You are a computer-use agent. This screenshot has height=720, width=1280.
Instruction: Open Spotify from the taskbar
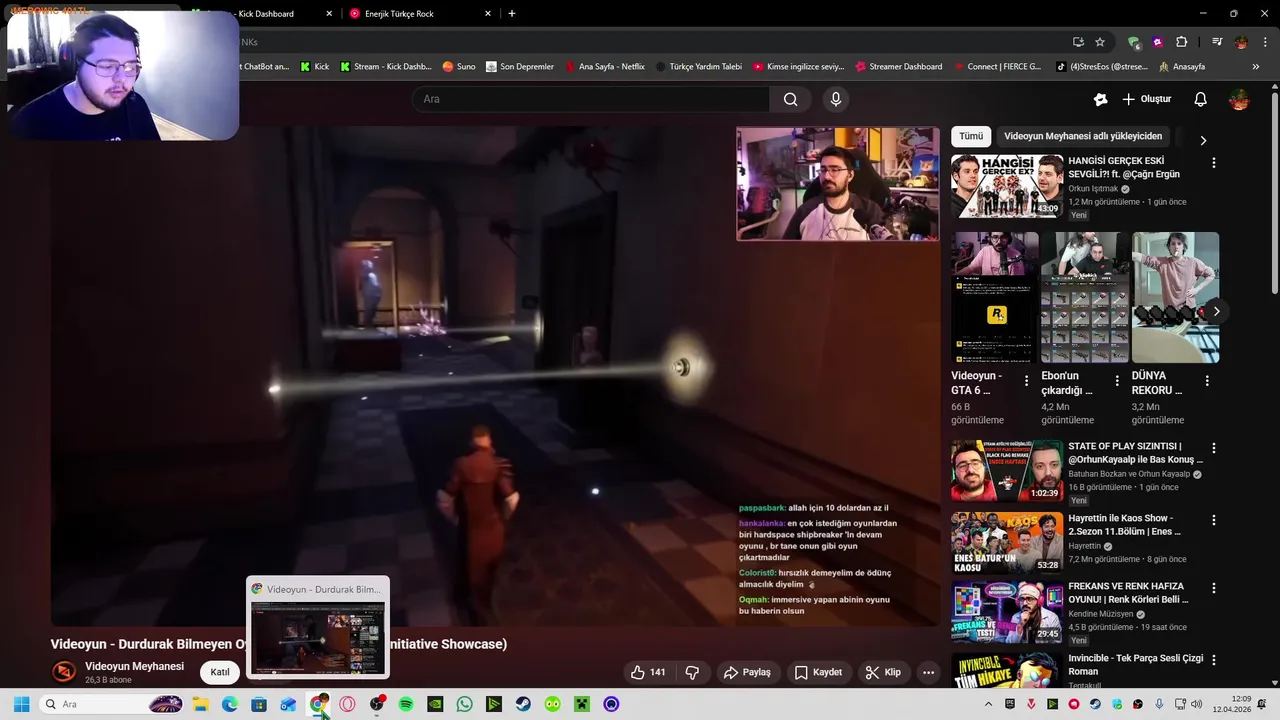406,704
